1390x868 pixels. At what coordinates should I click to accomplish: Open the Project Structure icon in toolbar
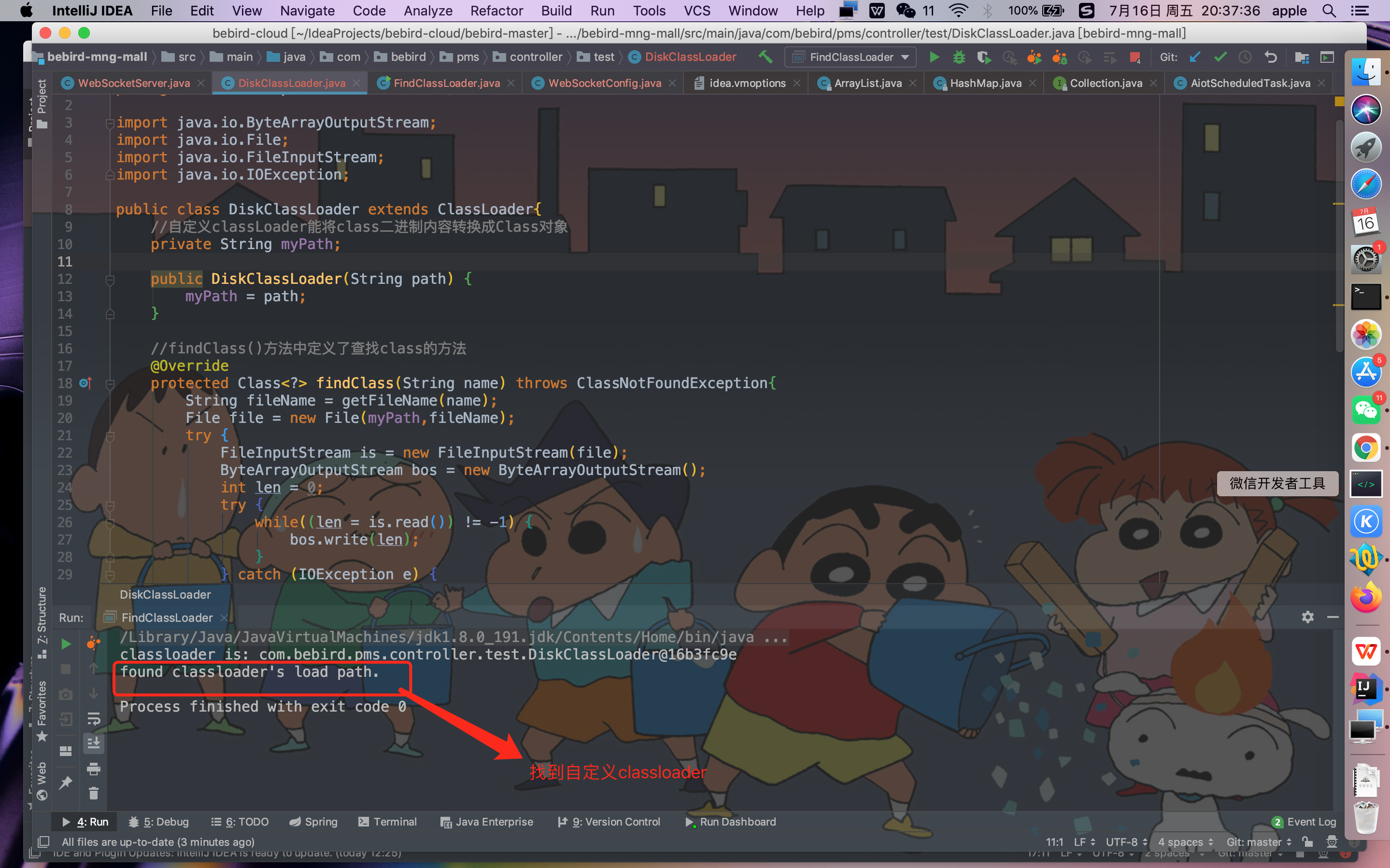1302,57
